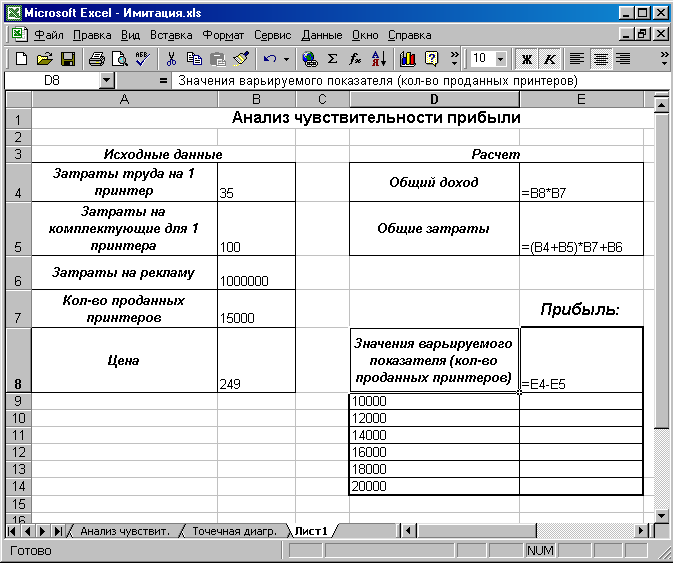The width and height of the screenshot is (673, 563).
Task: Open the Name Box dropdown arrow
Action: (106, 80)
